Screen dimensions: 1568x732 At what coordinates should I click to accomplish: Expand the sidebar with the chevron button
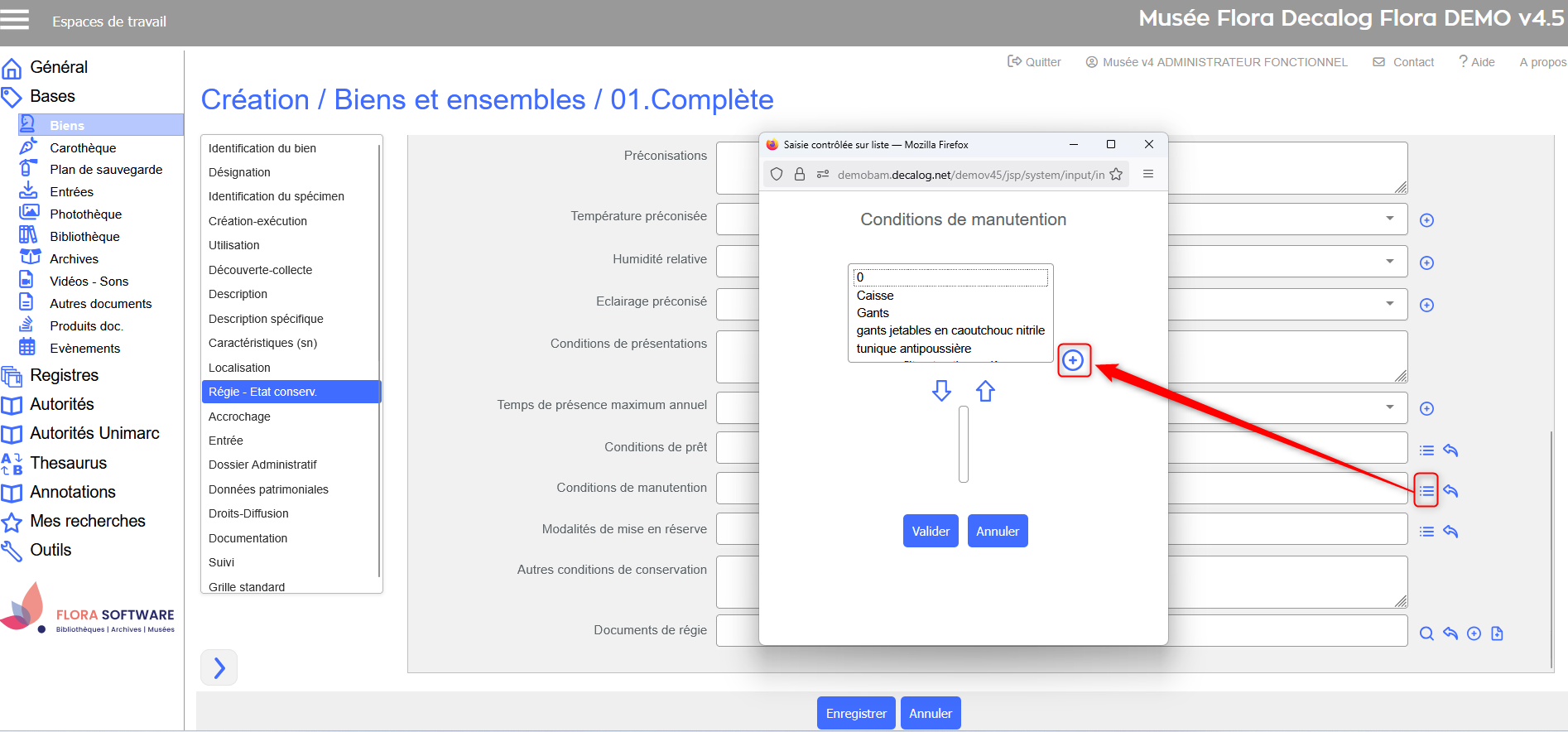pyautogui.click(x=219, y=667)
